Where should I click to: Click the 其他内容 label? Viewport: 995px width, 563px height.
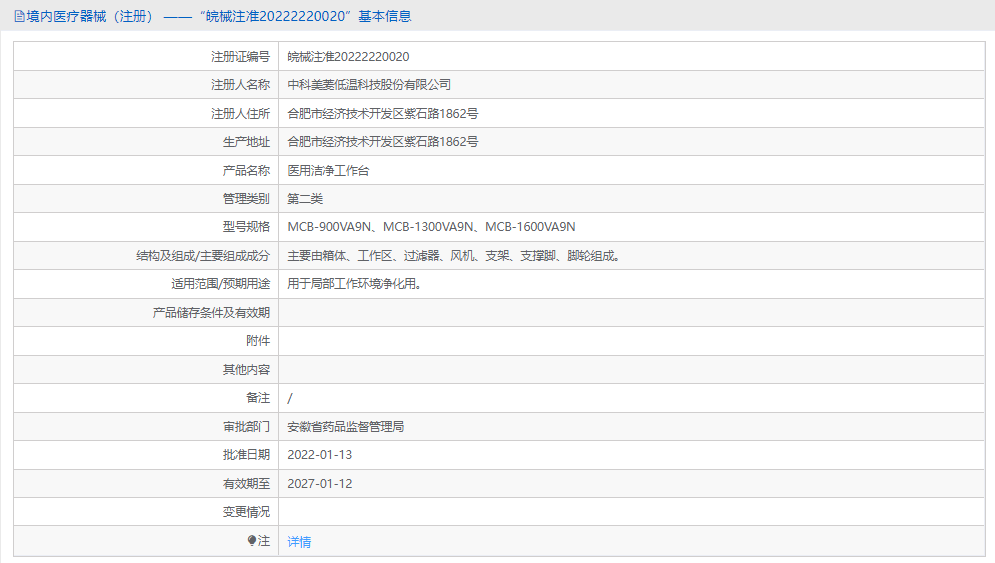click(x=246, y=369)
